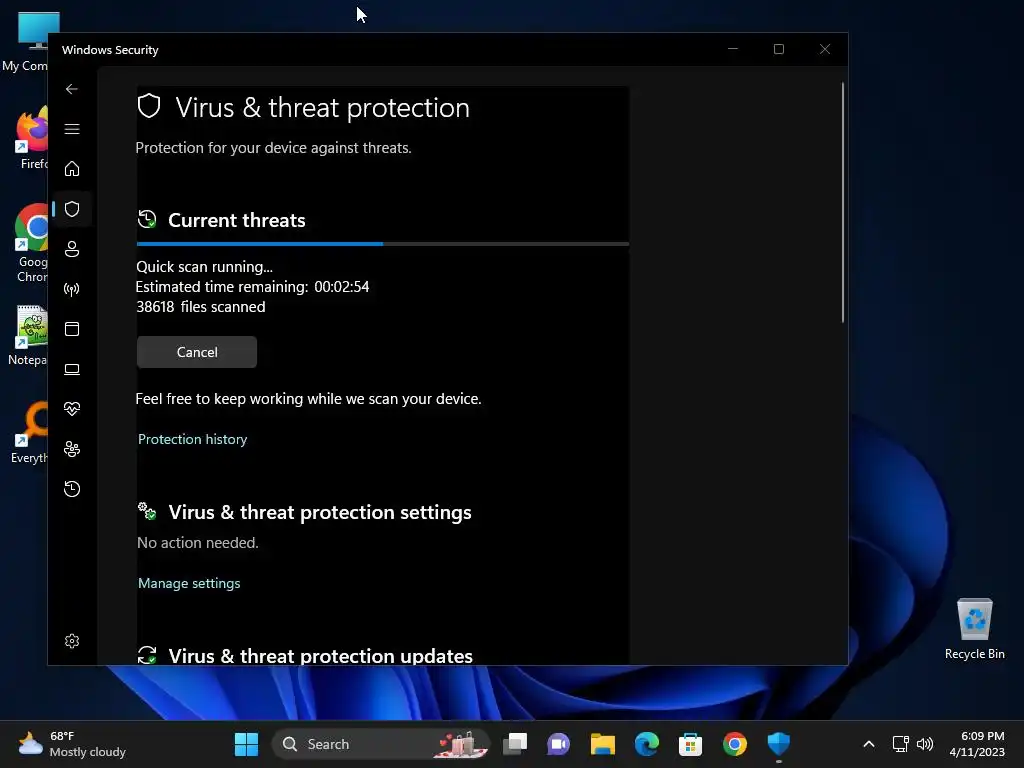Viewport: 1024px width, 768px height.
Task: Close the Windows Security window
Action: click(x=825, y=50)
